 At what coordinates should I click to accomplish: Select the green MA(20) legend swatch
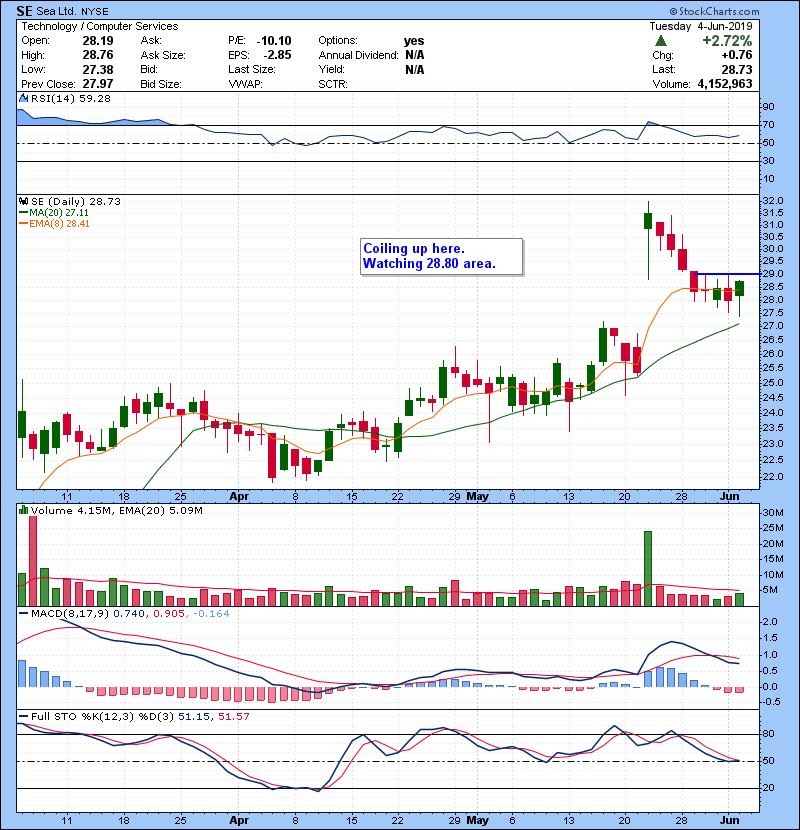coord(22,212)
